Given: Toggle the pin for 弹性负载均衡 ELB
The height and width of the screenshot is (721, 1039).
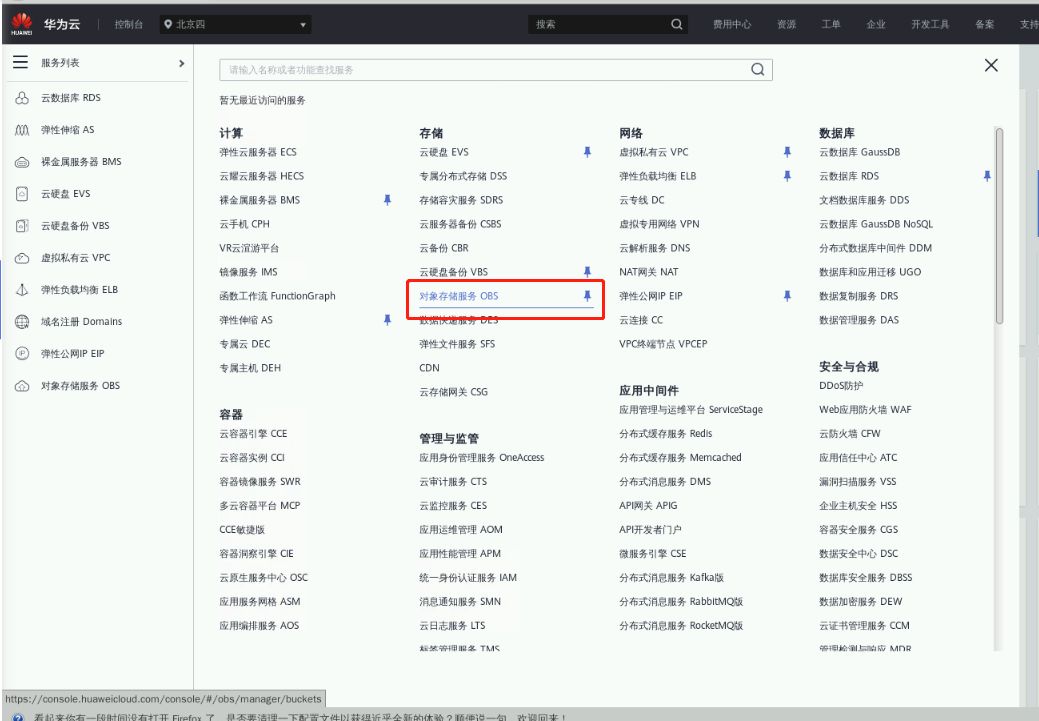Looking at the screenshot, I should click(787, 176).
